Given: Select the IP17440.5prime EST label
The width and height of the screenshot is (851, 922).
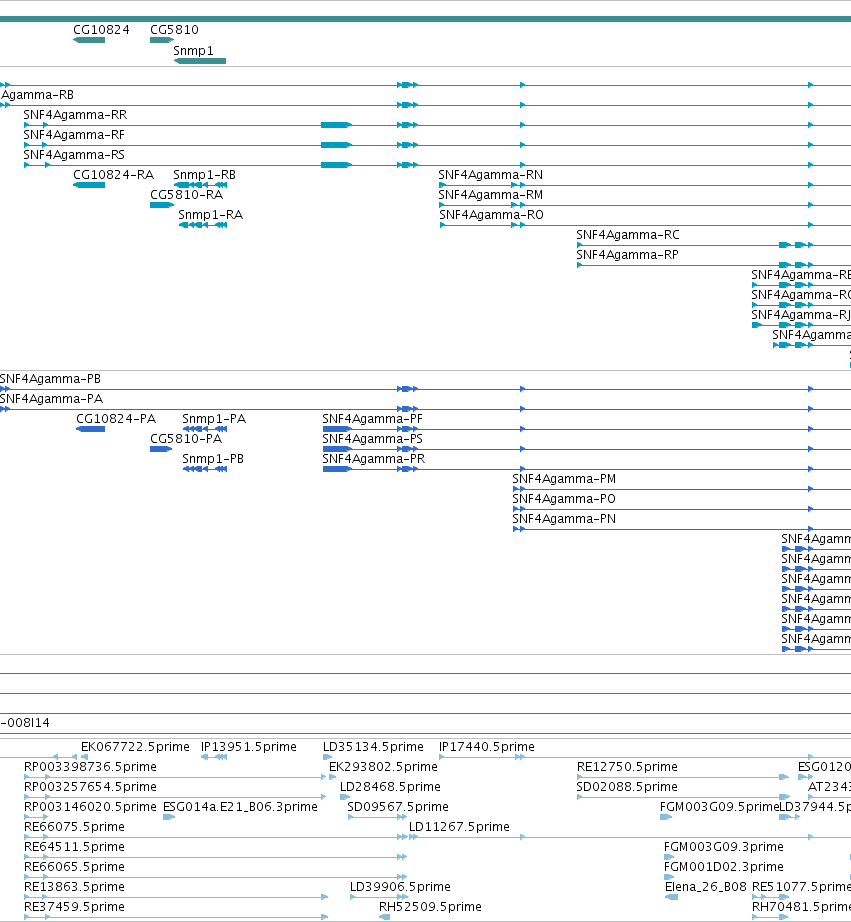Looking at the screenshot, I should point(487,747).
